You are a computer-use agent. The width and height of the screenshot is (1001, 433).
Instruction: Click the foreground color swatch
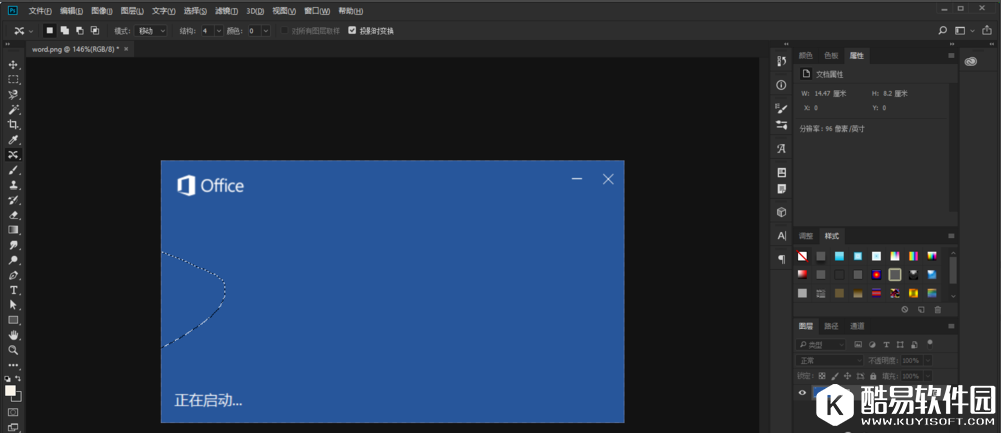(10, 390)
